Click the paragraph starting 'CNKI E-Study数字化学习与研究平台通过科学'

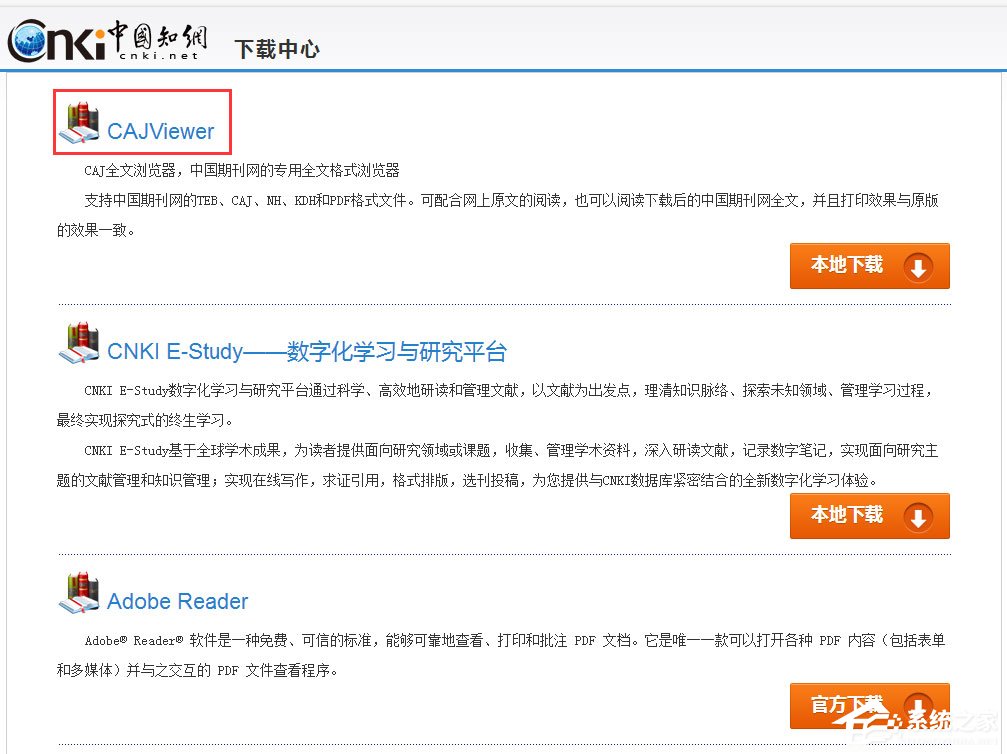tap(496, 405)
